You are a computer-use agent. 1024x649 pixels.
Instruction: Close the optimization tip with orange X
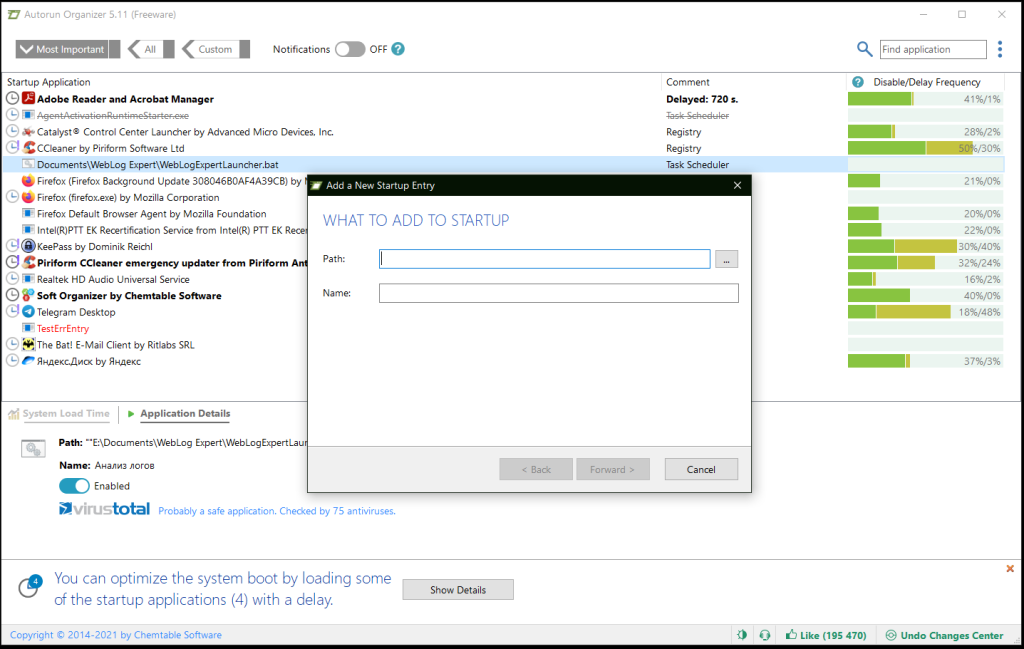click(x=1010, y=569)
